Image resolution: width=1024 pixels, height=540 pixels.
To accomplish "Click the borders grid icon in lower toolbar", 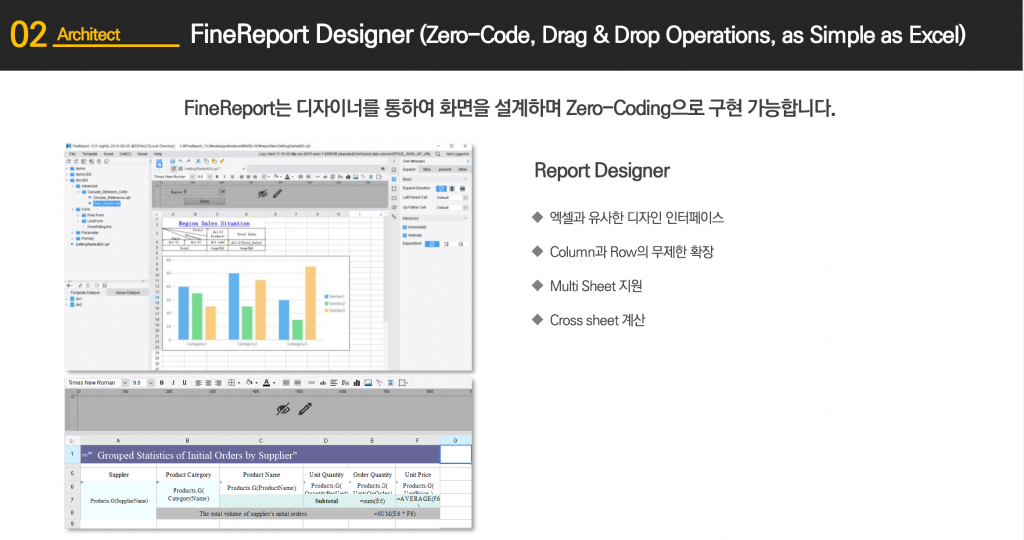I will coord(233,382).
